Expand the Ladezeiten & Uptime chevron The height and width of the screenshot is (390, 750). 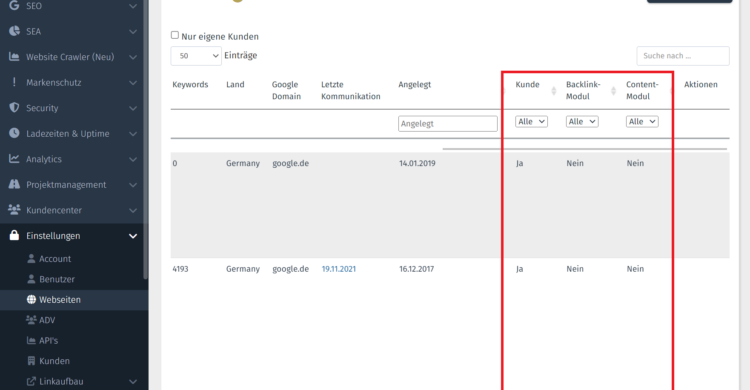coord(133,134)
